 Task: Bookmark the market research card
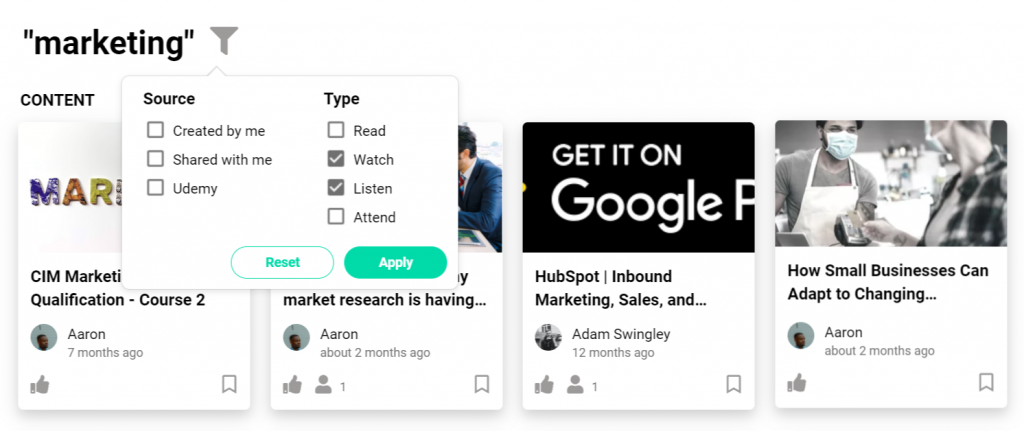point(482,384)
